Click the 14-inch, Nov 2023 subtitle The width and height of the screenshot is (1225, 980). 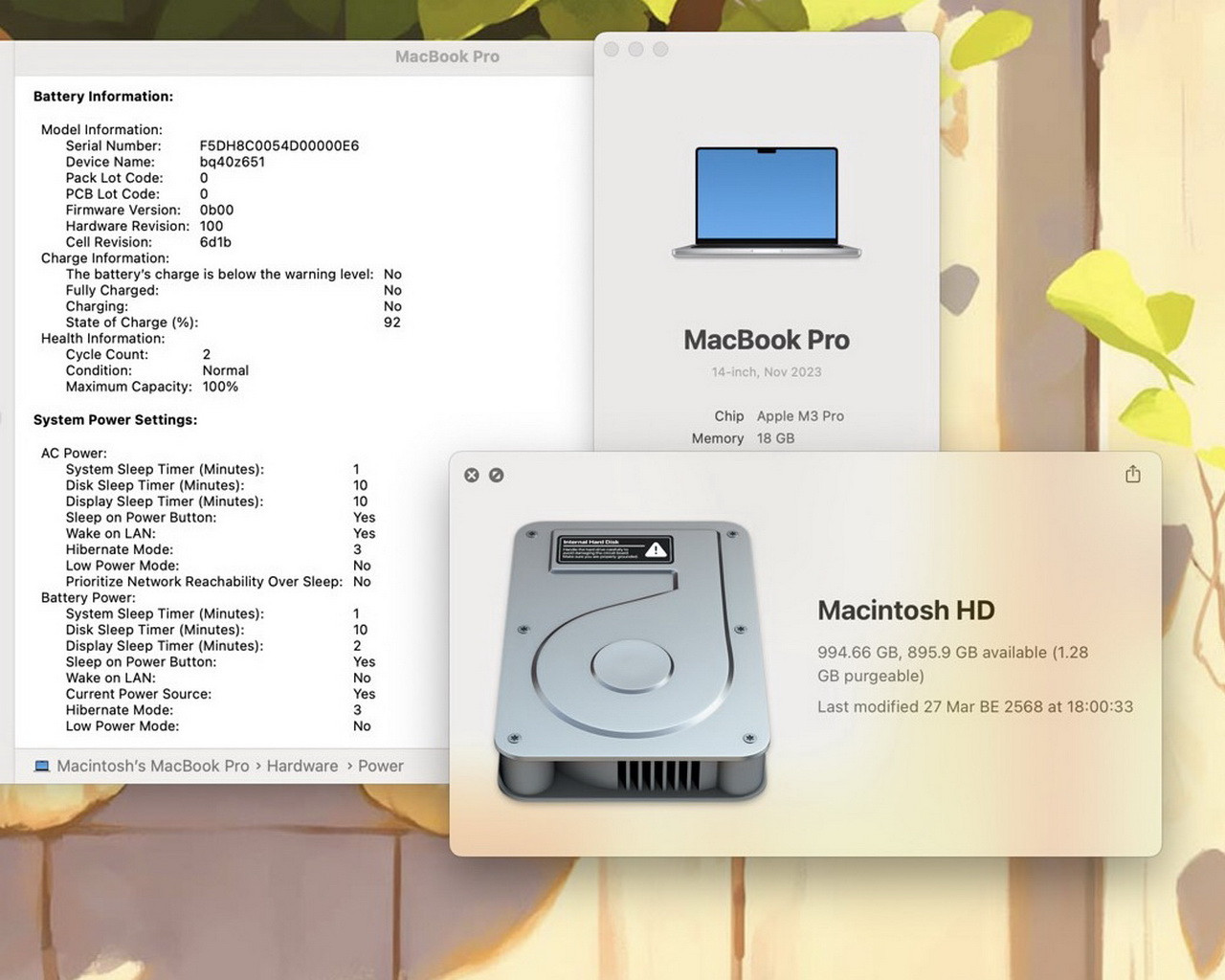[x=767, y=371]
